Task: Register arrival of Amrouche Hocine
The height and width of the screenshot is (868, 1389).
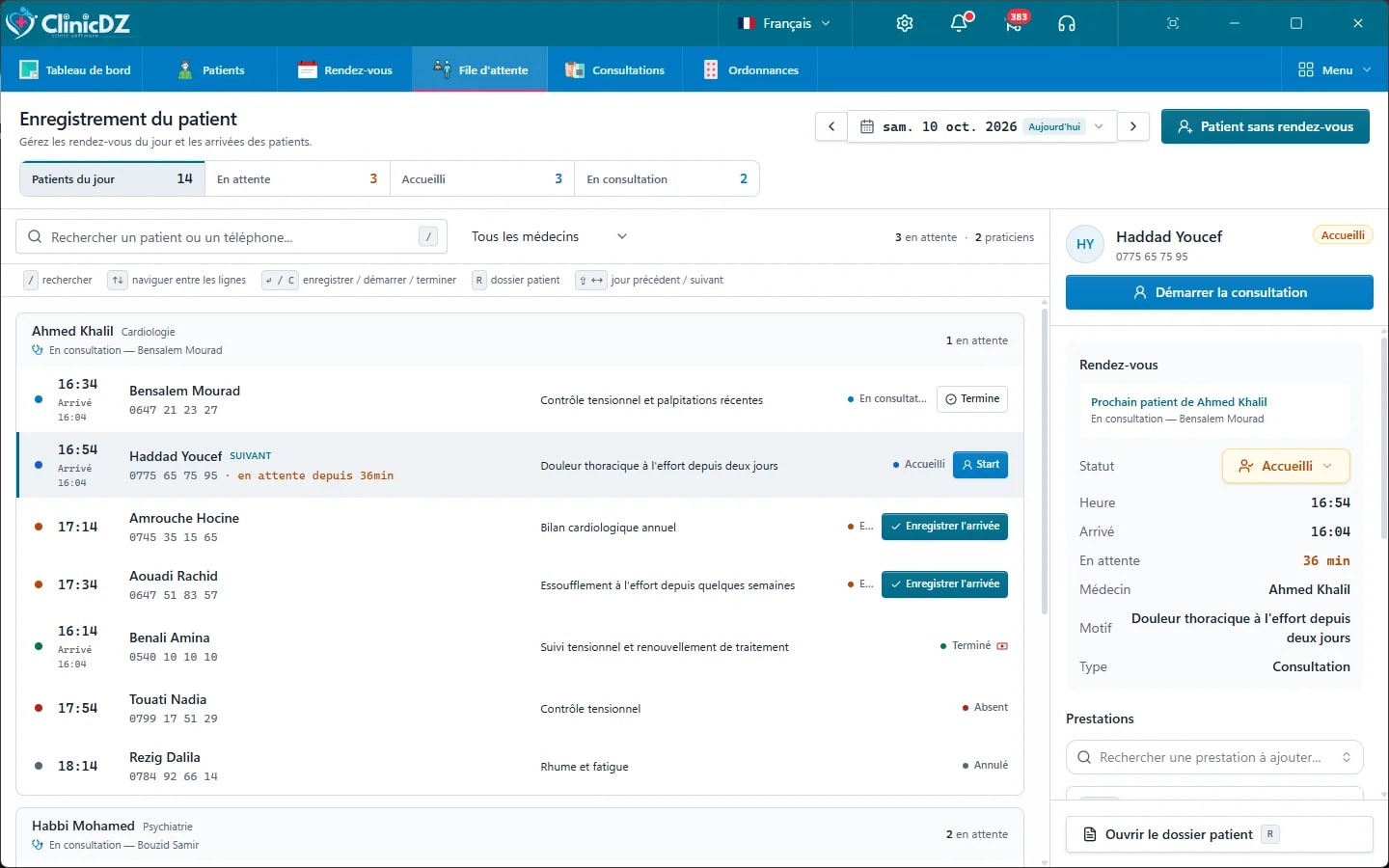Action: pos(944,527)
